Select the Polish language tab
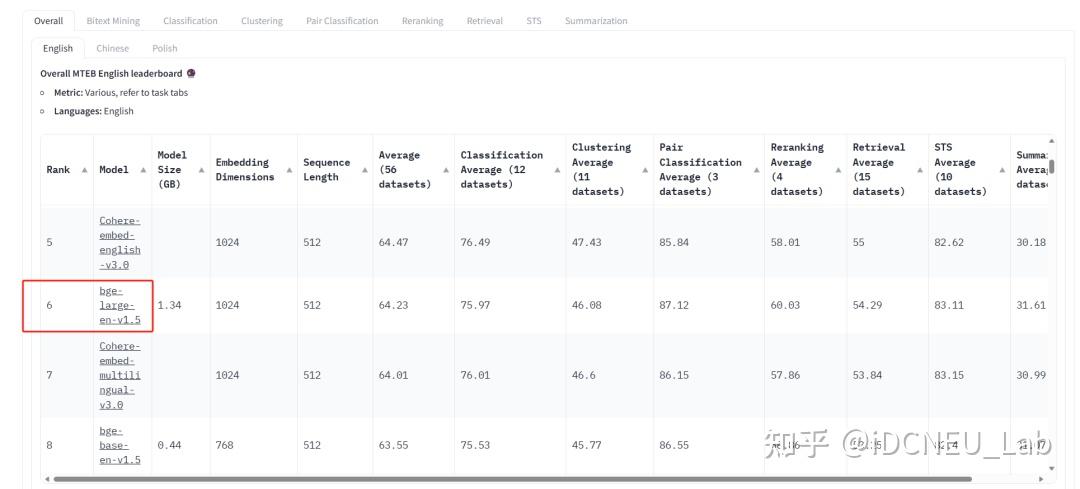Image resolution: width=1080 pixels, height=489 pixels. click(x=165, y=48)
